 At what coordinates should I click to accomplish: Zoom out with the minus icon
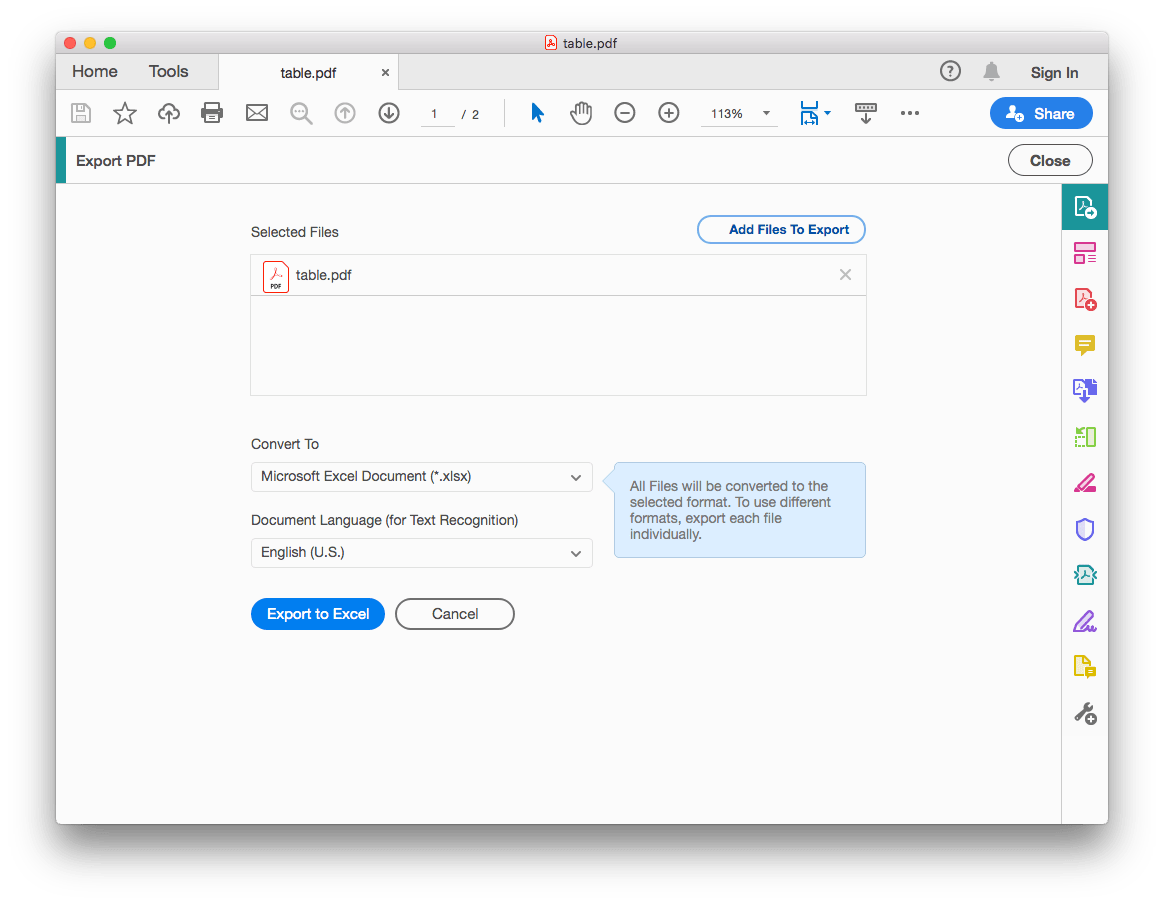[x=625, y=113]
